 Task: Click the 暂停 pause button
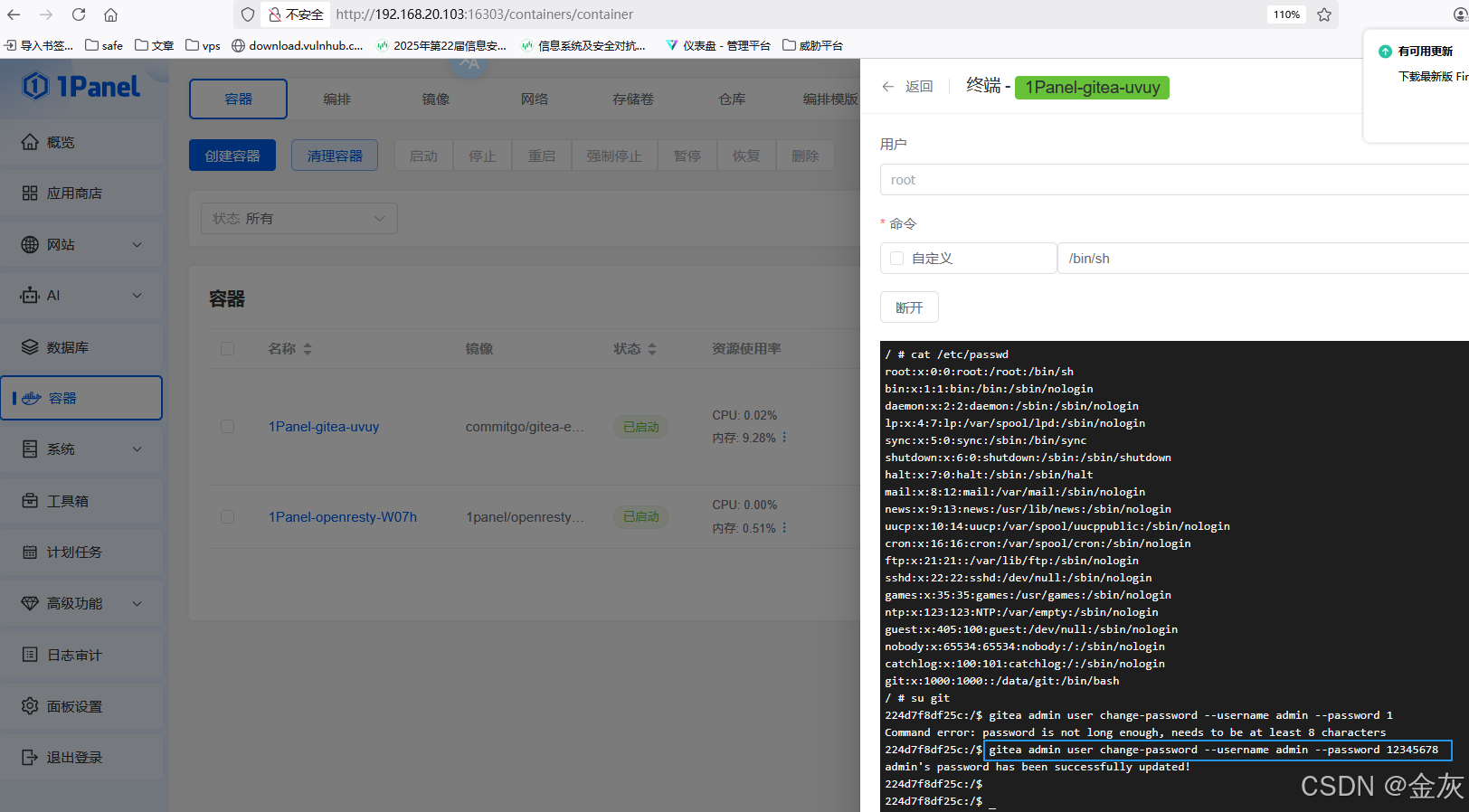click(687, 156)
